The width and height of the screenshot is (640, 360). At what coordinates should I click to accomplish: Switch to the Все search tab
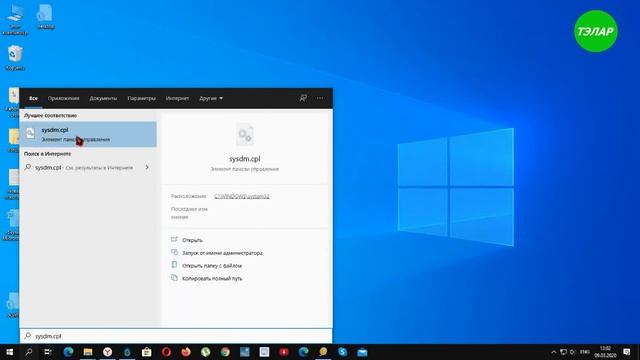click(x=33, y=98)
